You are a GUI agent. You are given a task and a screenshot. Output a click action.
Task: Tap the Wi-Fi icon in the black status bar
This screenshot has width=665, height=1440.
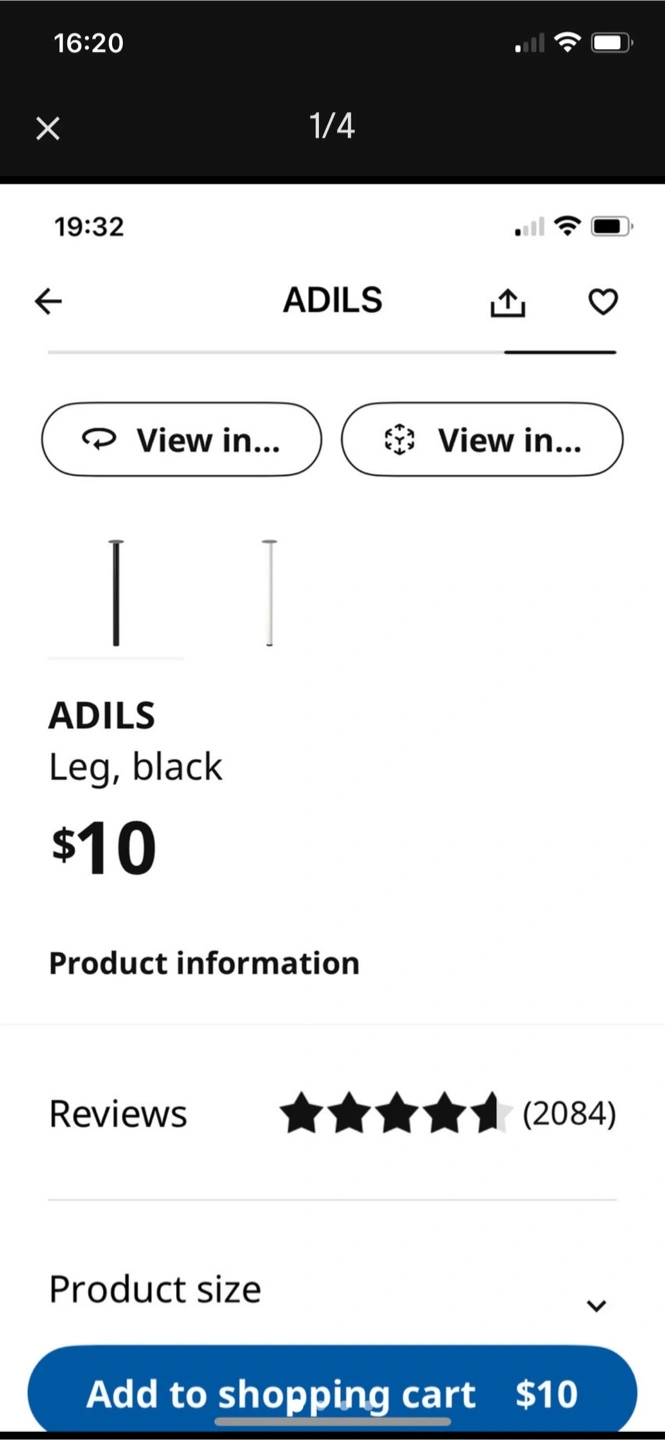click(x=567, y=42)
